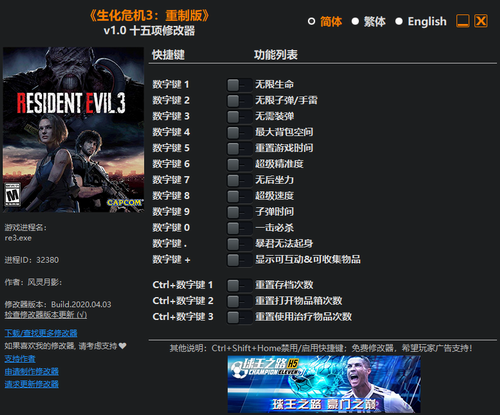Enable 暴君无法起身 toggle
This screenshot has width=500, height=415.
point(239,244)
